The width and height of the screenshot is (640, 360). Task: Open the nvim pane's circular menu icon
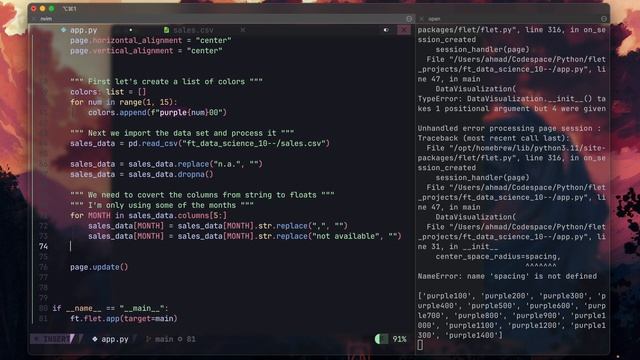pos(409,19)
